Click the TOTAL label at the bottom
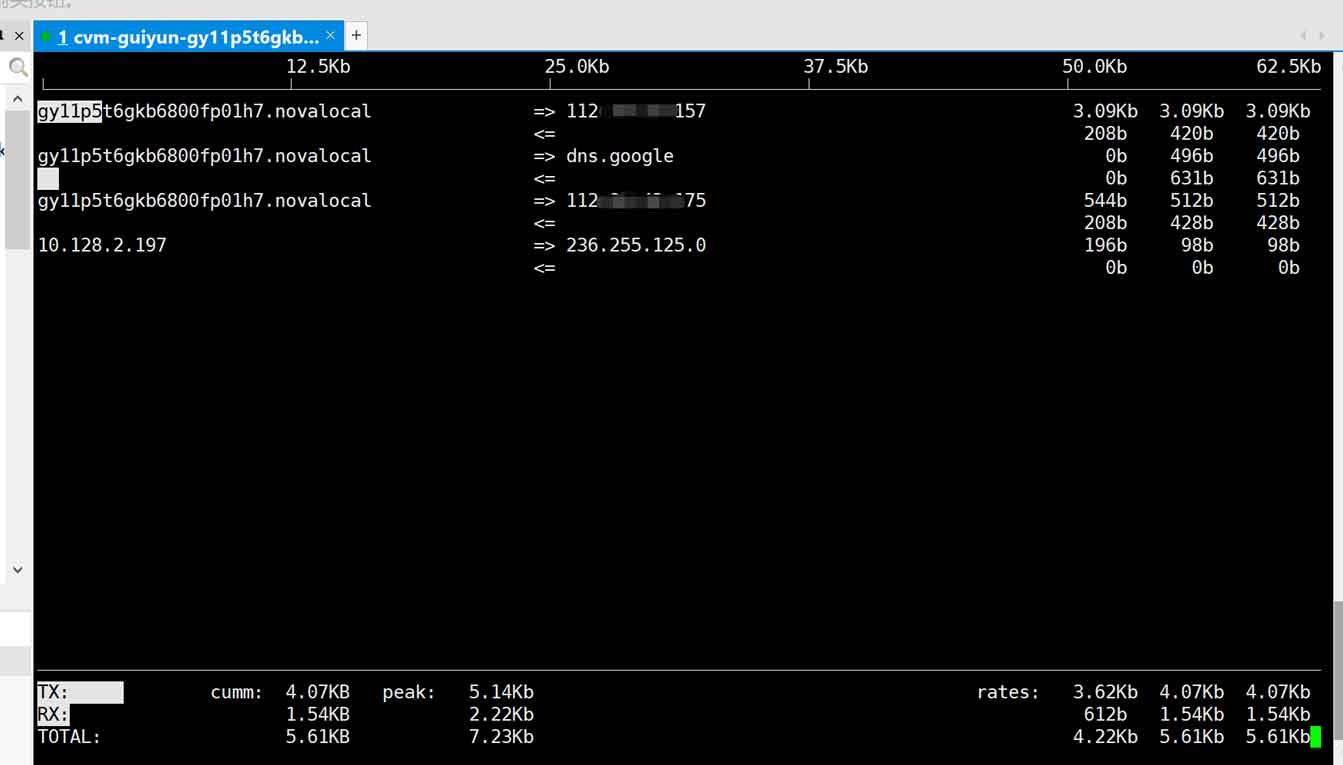The width and height of the screenshot is (1343, 765). pyautogui.click(x=69, y=737)
